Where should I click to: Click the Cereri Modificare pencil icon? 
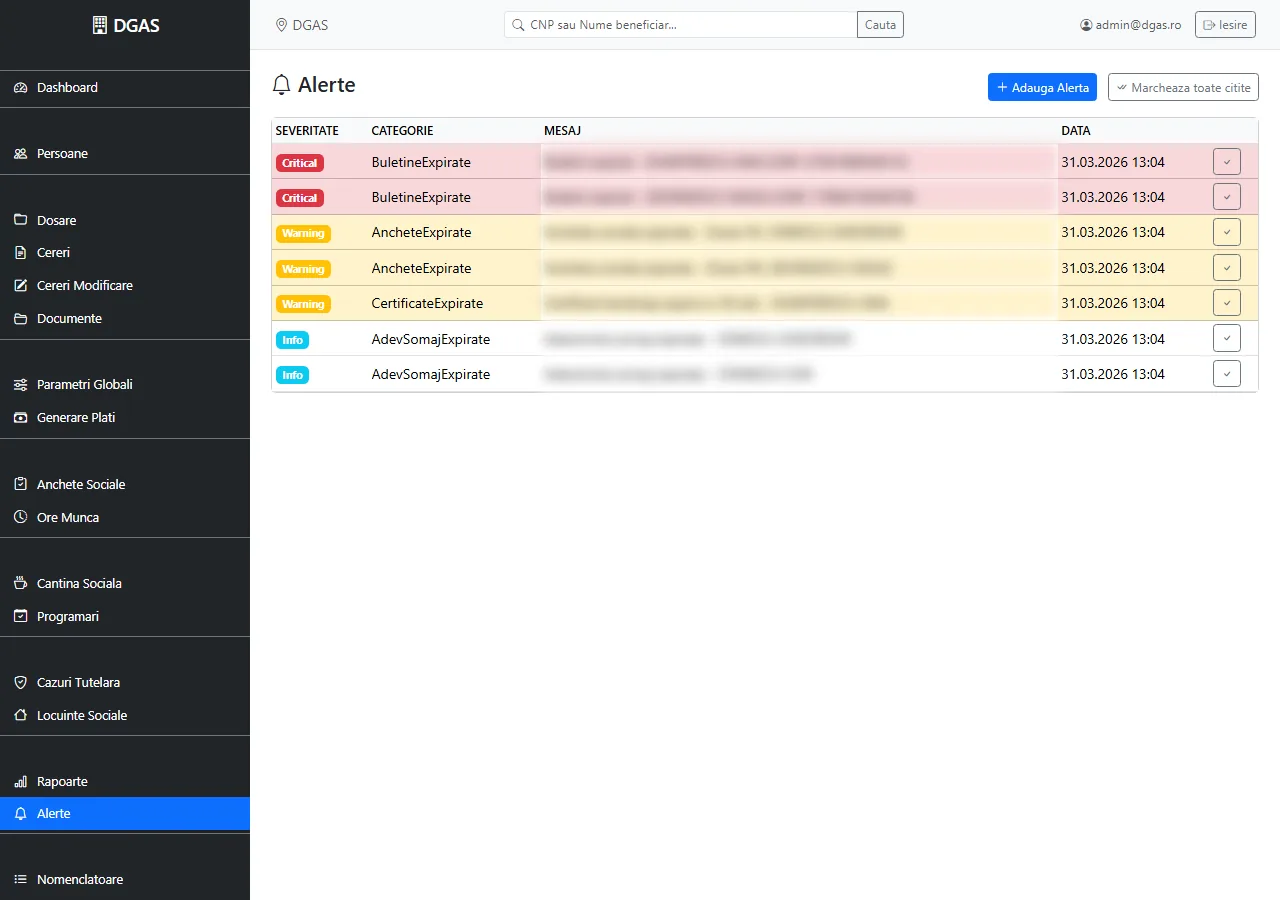(x=20, y=286)
